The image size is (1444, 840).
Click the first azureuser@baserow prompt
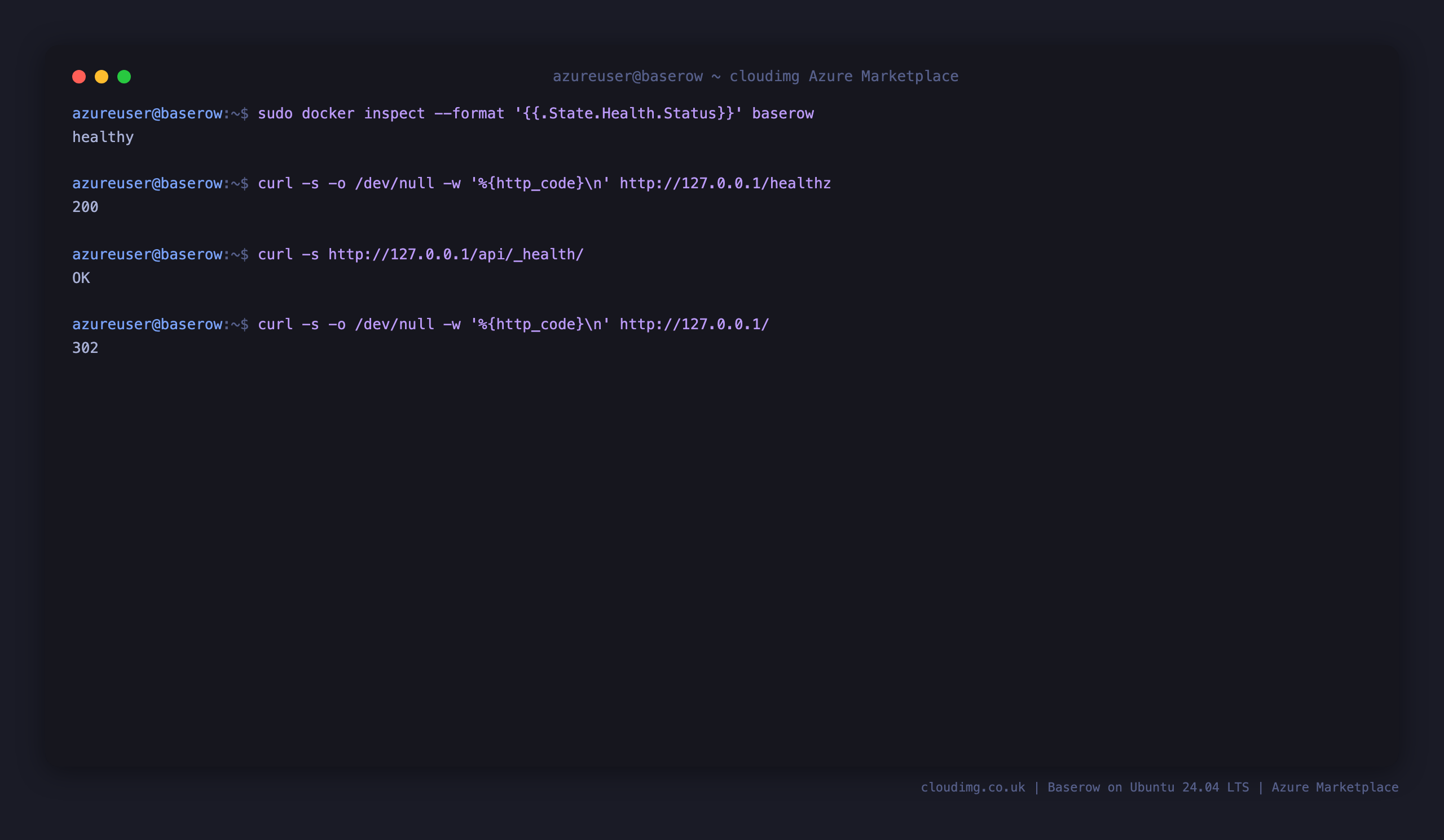pos(147,113)
